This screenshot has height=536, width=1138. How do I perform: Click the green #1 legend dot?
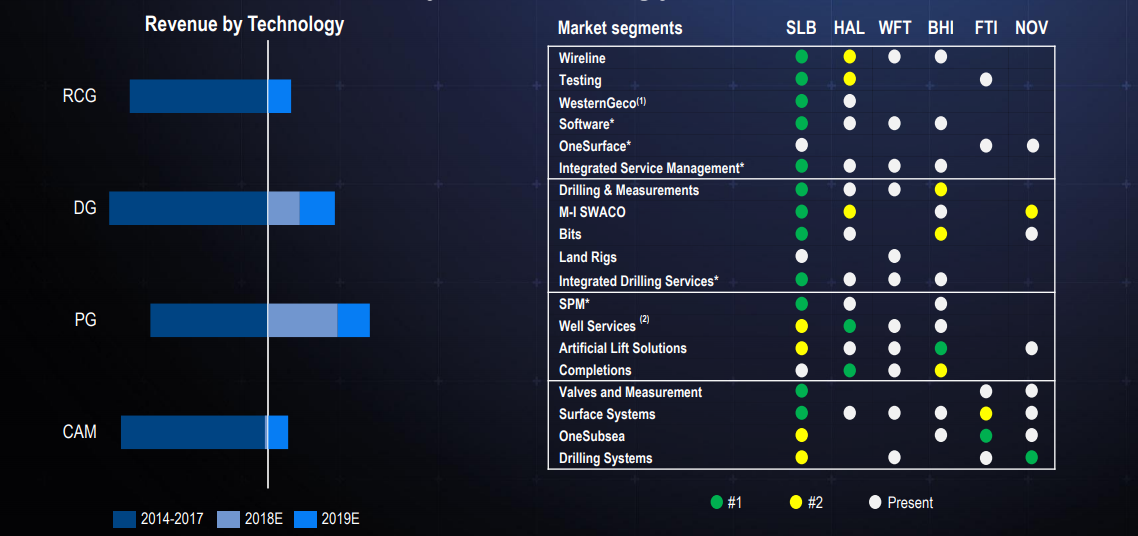pyautogui.click(x=715, y=503)
